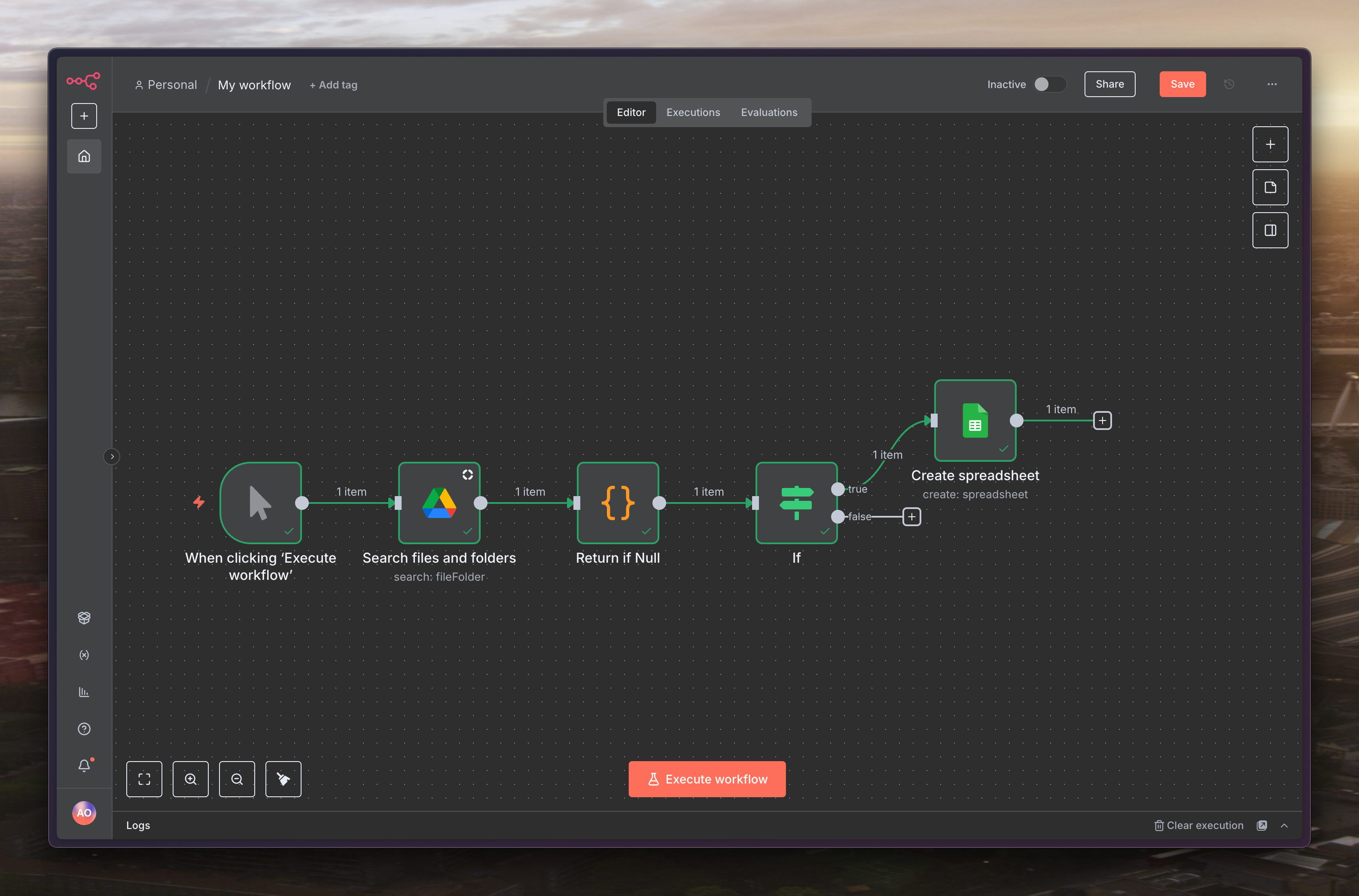Save the workflow
The height and width of the screenshot is (896, 1359).
tap(1182, 85)
